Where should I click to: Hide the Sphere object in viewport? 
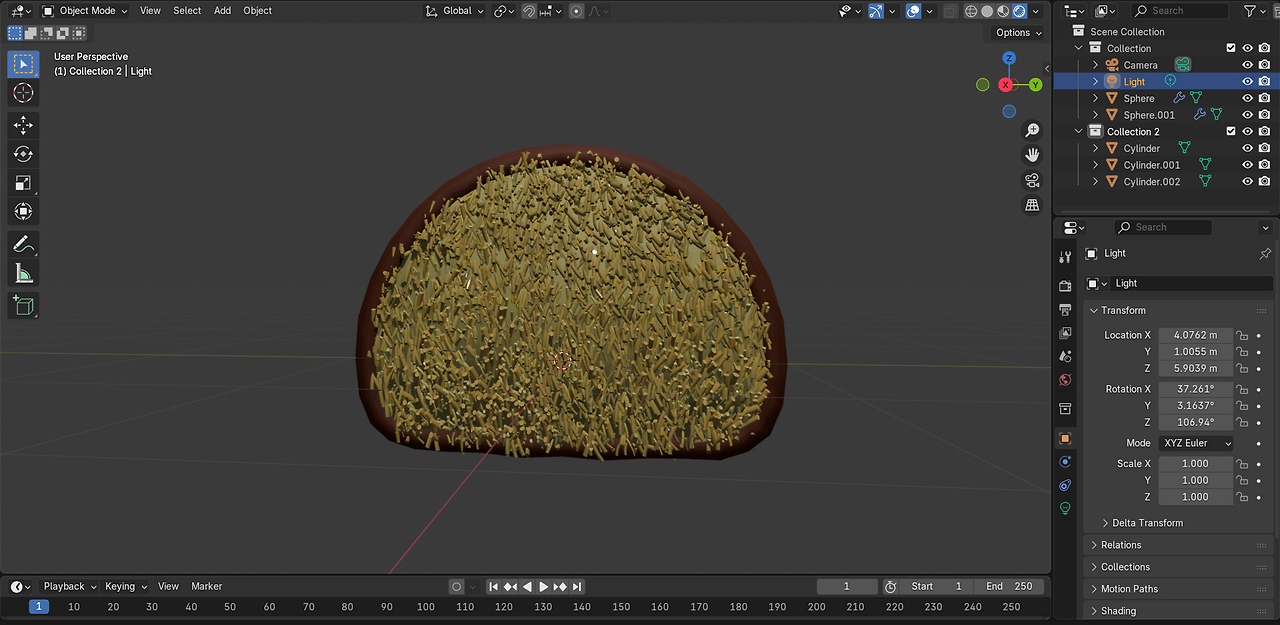tap(1247, 98)
